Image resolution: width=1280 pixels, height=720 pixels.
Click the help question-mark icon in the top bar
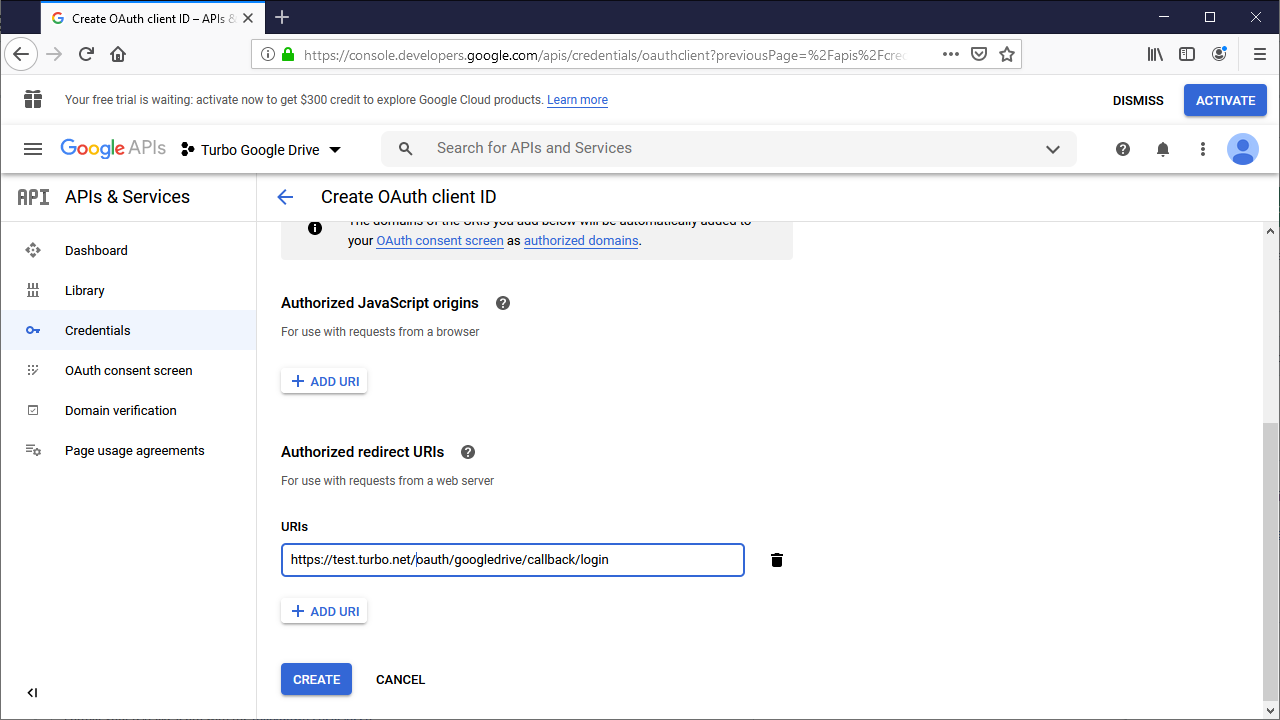1123,148
